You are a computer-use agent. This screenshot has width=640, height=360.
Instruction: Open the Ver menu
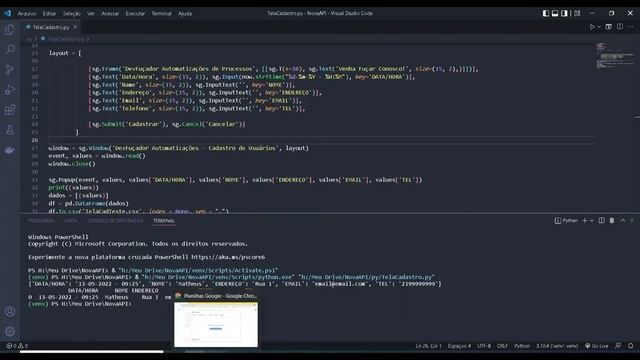tap(91, 13)
